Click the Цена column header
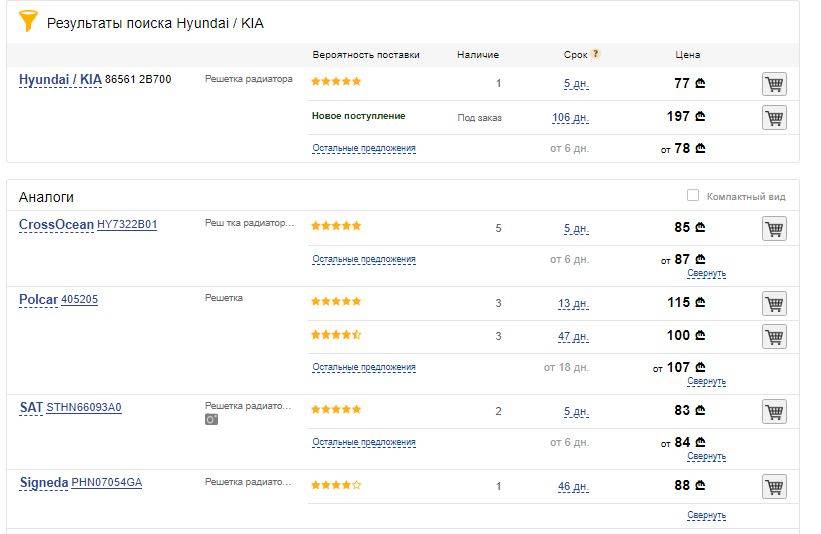Image resolution: width=821 pixels, height=534 pixels. (x=687, y=54)
